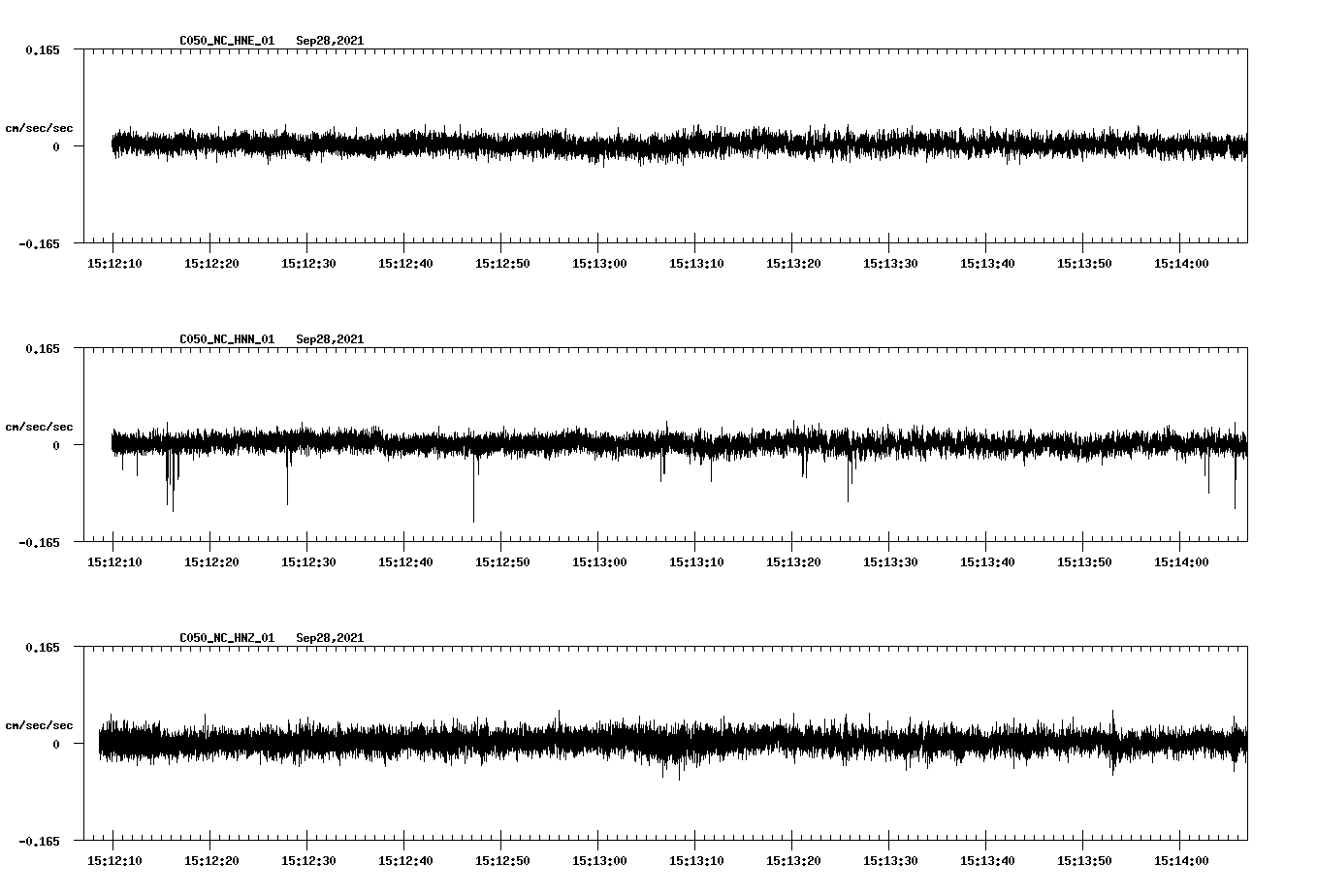Click 15:13:20 time label under HNZ plot
This screenshot has width=1317, height=896.
793,860
